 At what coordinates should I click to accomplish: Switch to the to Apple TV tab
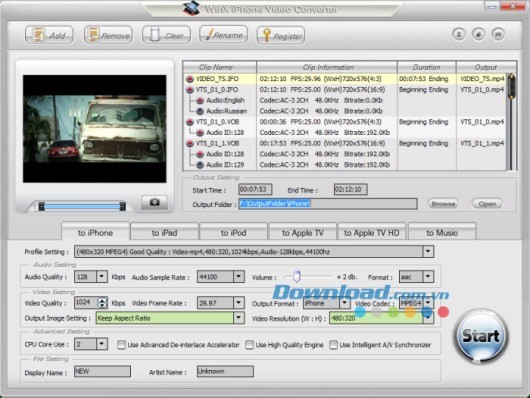click(x=303, y=233)
